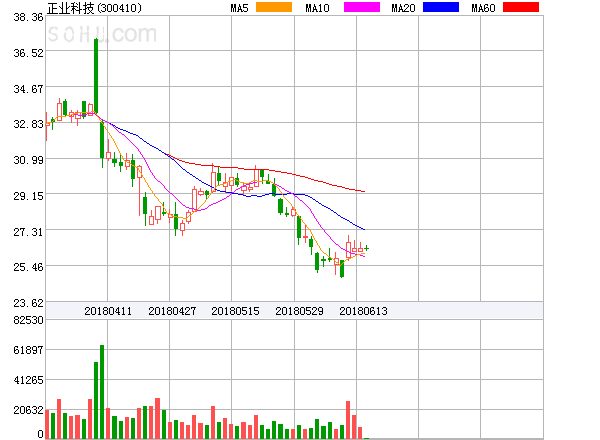Click the MA20 legend label
Viewport: 600px width, 440px height.
(x=403, y=8)
